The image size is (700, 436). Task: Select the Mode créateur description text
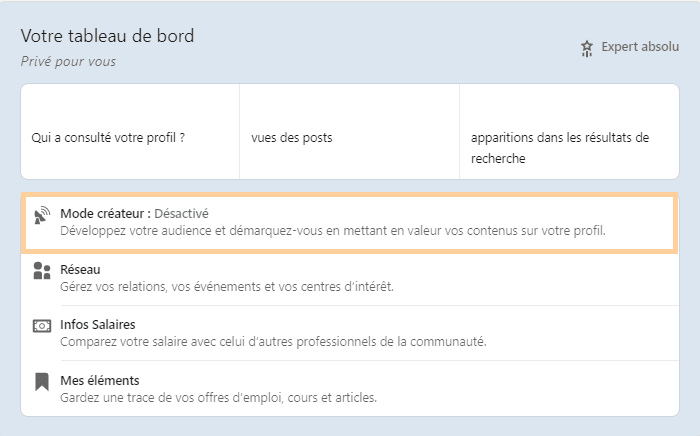point(333,231)
